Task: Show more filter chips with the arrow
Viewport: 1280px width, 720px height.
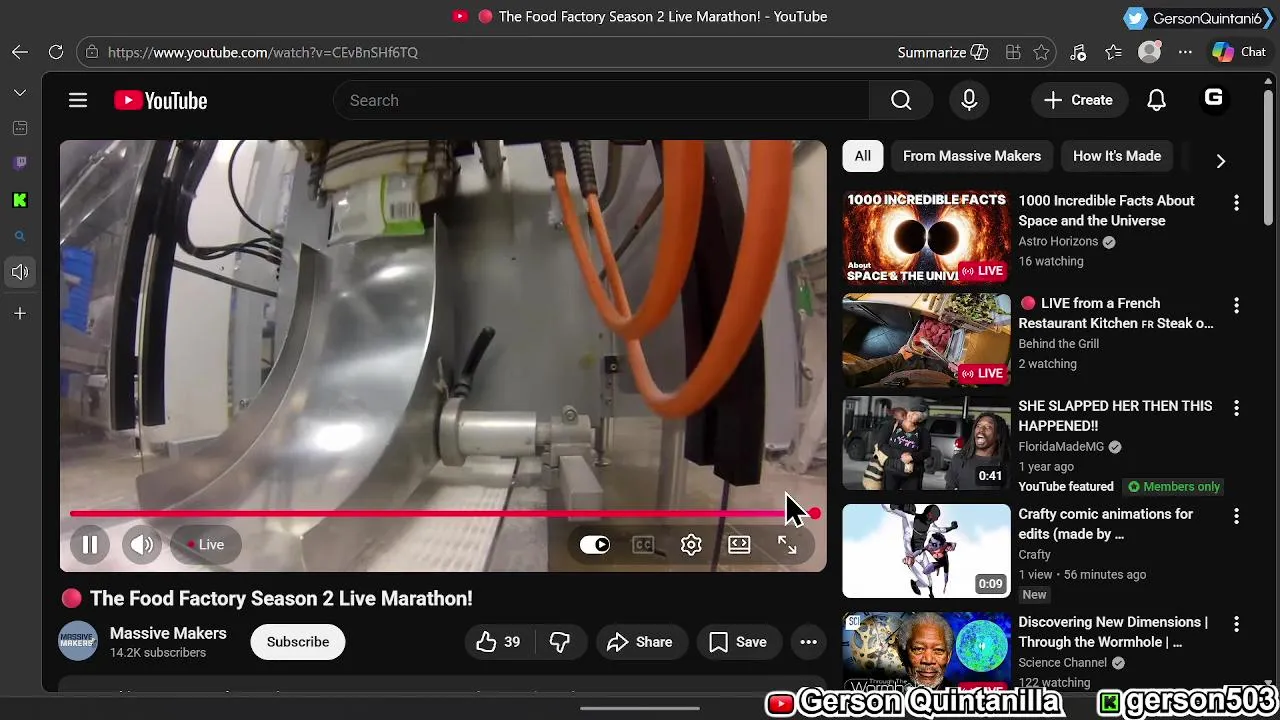Action: [1220, 160]
